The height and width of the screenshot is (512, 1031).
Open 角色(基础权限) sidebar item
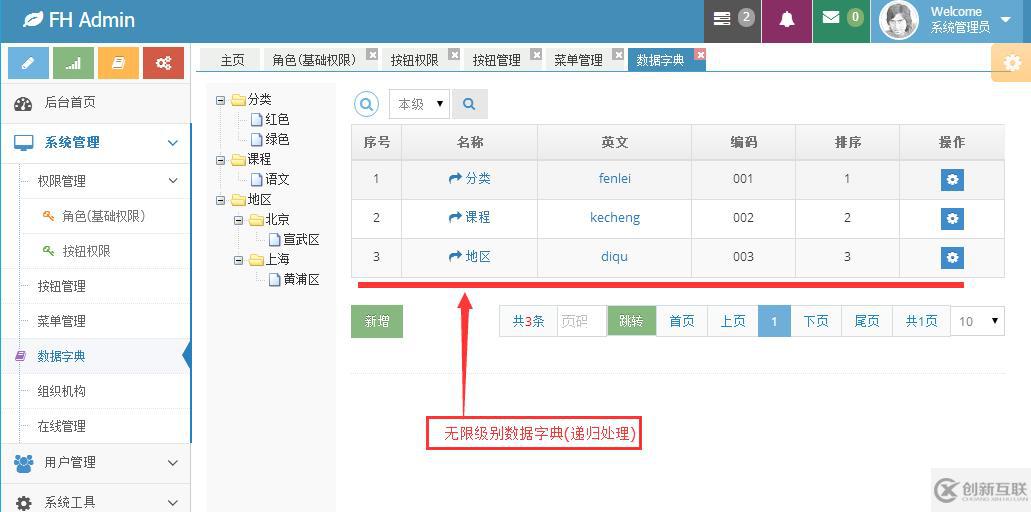(103, 216)
